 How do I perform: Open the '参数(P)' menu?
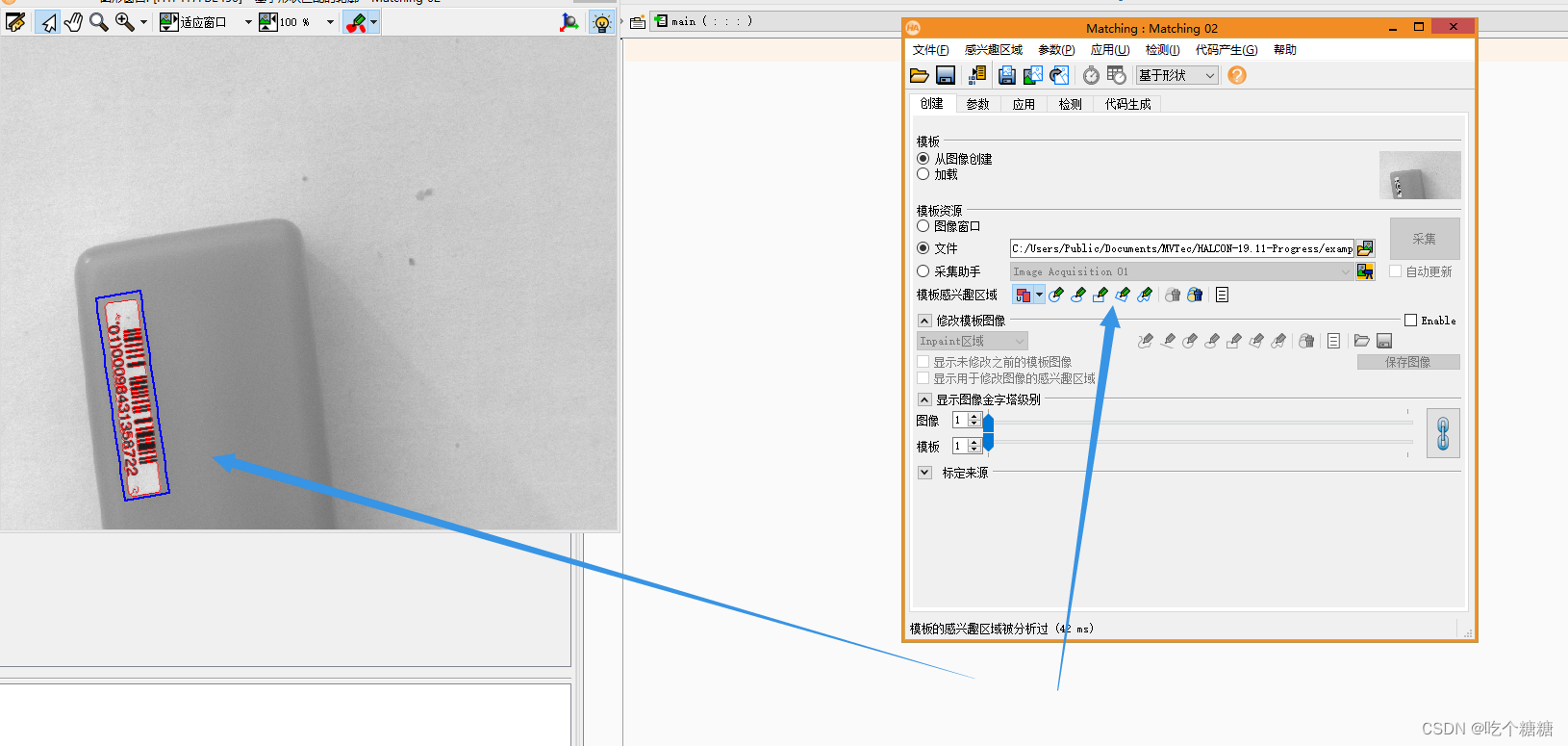(x=1056, y=50)
